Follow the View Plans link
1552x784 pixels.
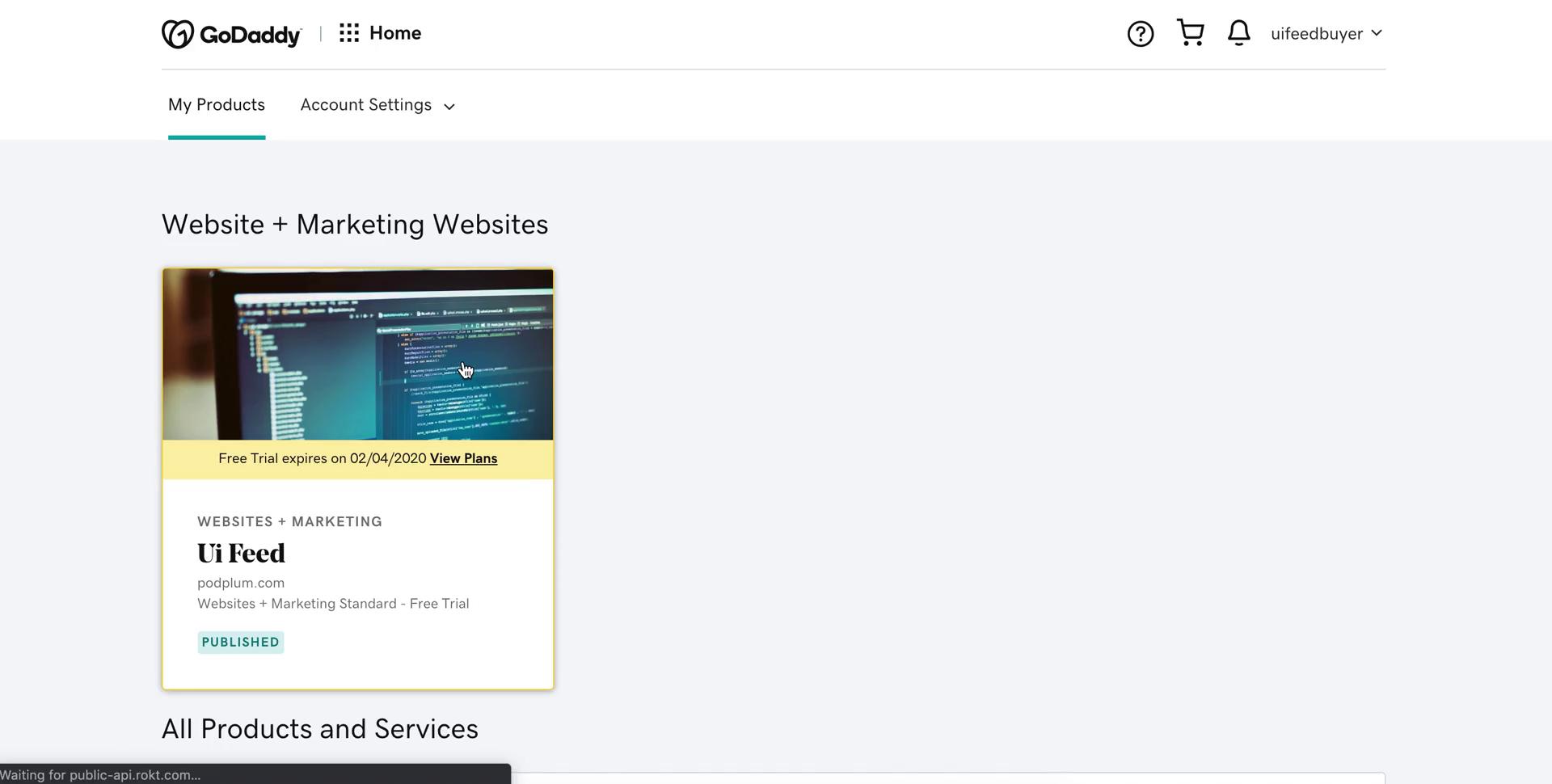click(x=463, y=458)
